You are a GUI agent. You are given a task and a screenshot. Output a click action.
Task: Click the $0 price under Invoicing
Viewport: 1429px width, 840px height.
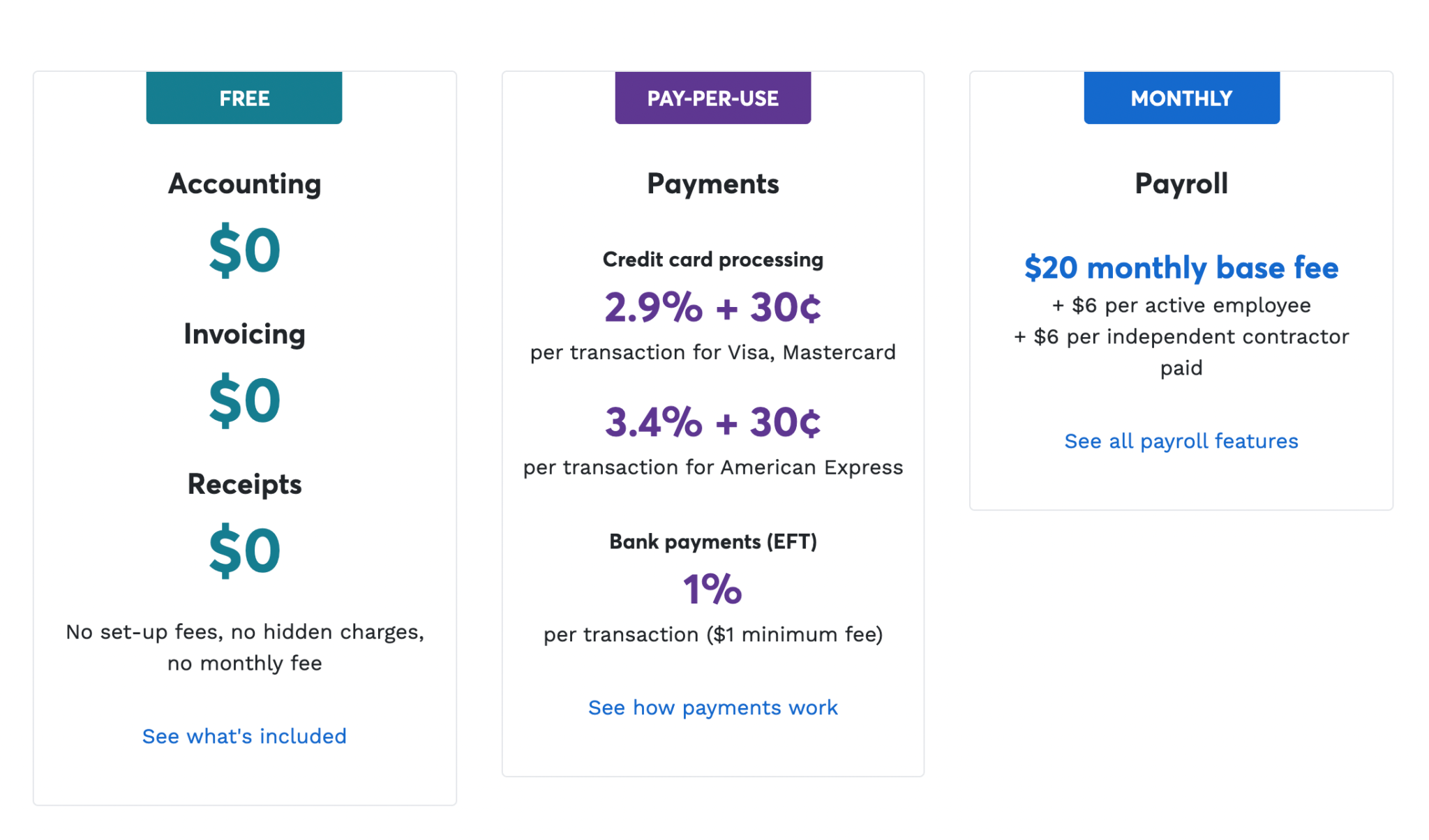click(x=244, y=400)
